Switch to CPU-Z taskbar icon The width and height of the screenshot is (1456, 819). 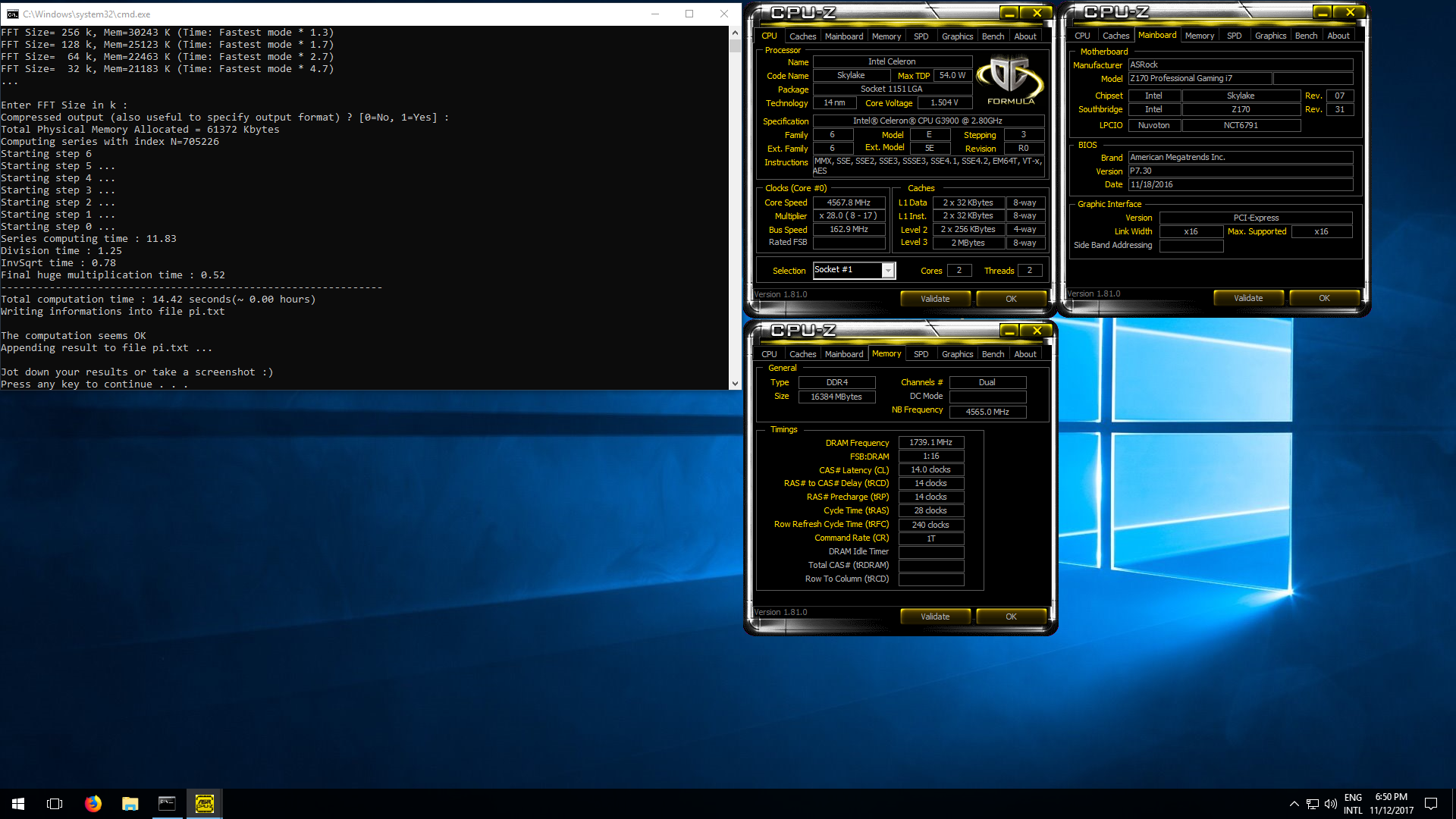tap(204, 804)
